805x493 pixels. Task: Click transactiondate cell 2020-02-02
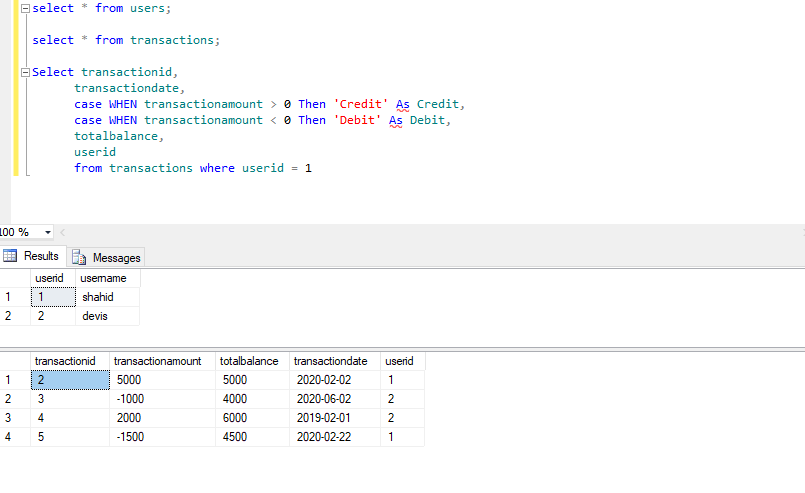(335, 380)
